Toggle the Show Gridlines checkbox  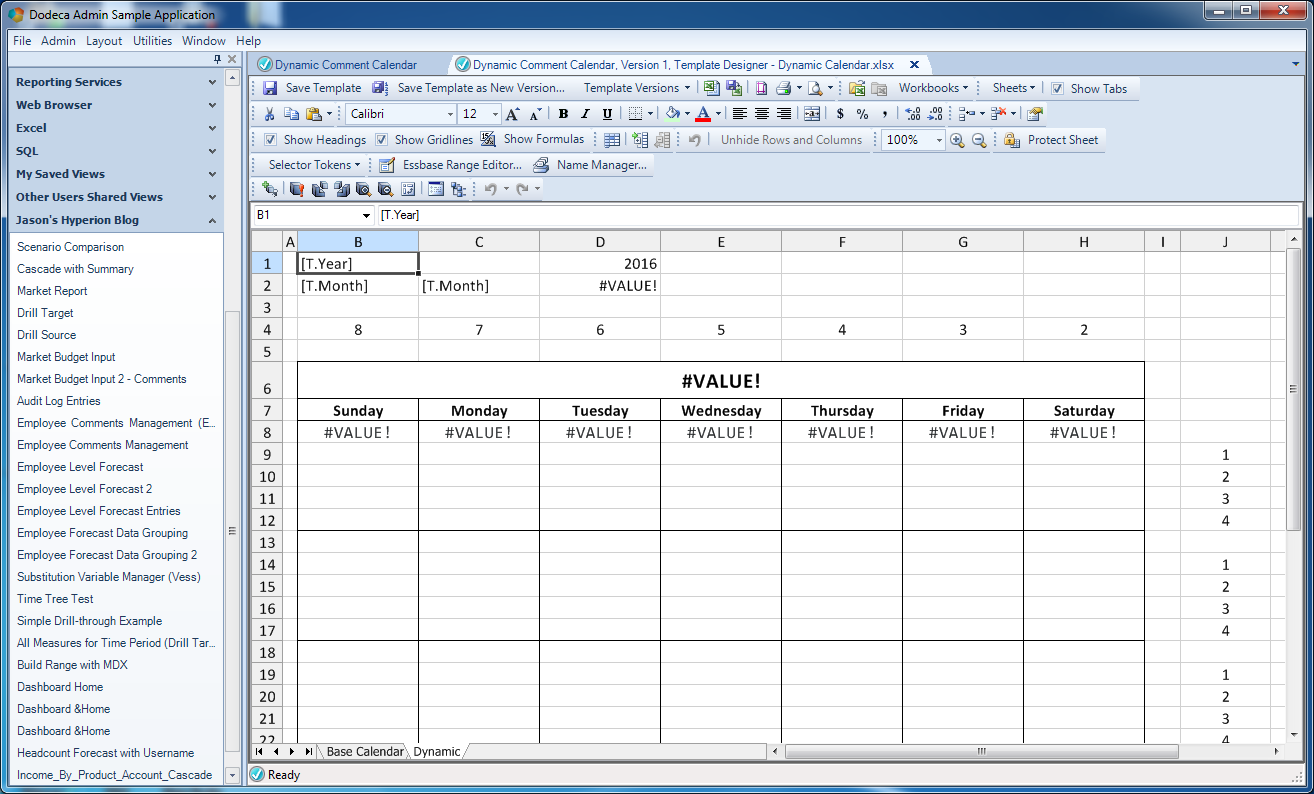[x=381, y=140]
